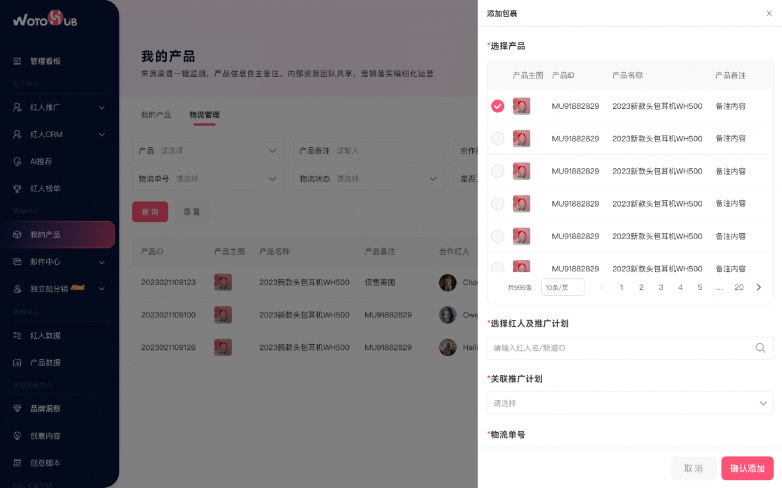Click the 红人推广 person icon

coord(17,107)
